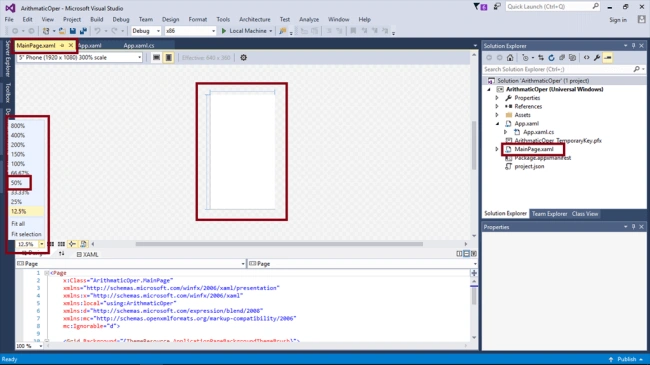650x365 pixels.
Task: Open Properties wrench icon in Solution Explorer
Action: pos(597,58)
